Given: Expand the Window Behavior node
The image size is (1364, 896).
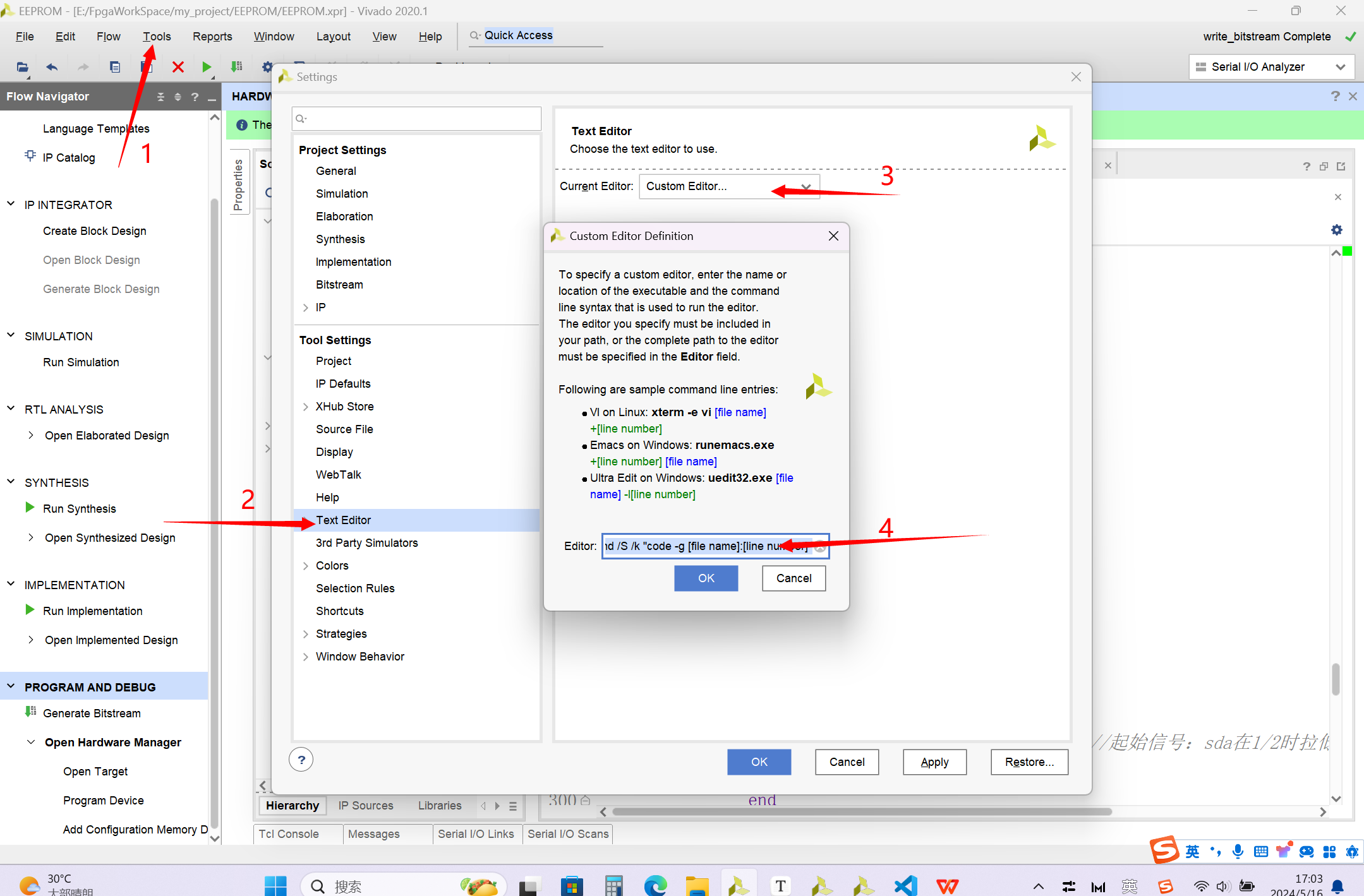Looking at the screenshot, I should tap(306, 657).
